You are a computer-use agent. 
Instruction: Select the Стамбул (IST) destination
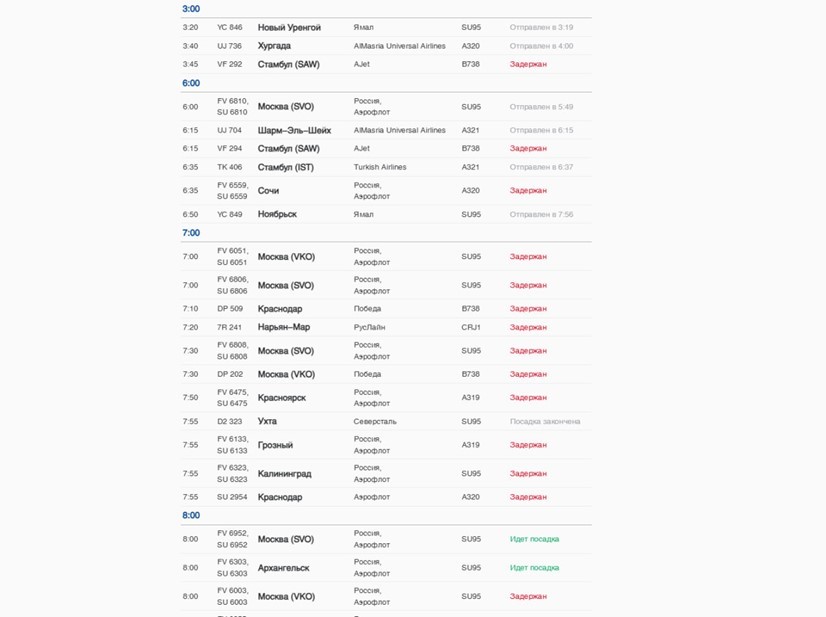coord(285,167)
